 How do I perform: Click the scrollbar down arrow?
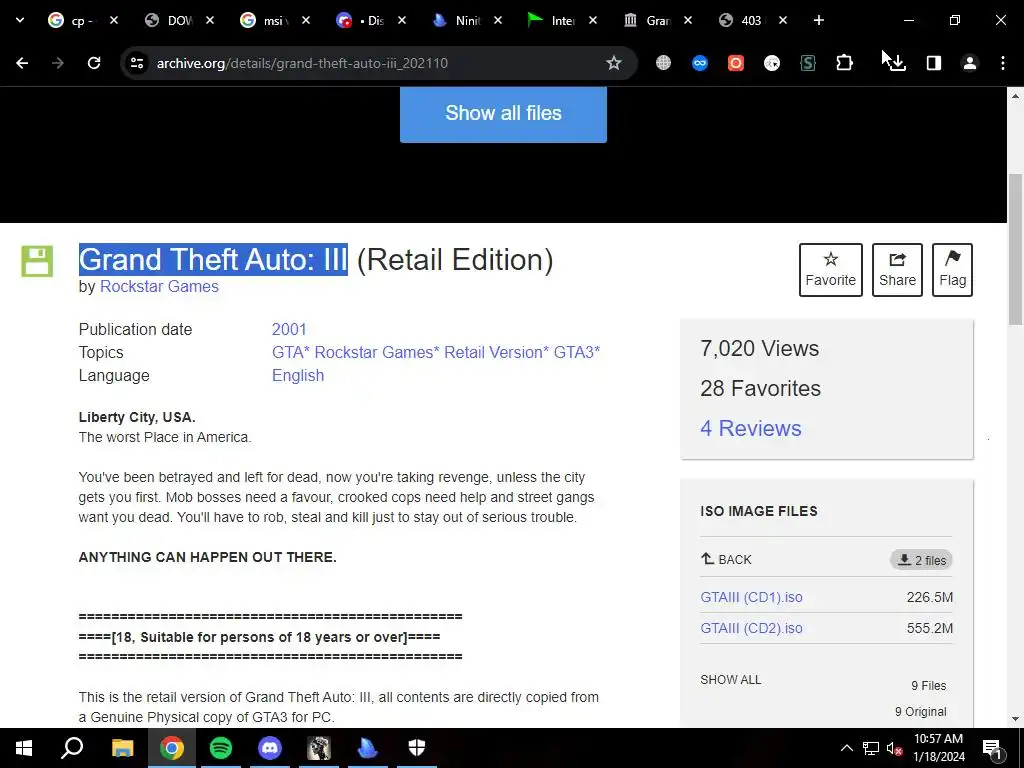click(x=1016, y=720)
